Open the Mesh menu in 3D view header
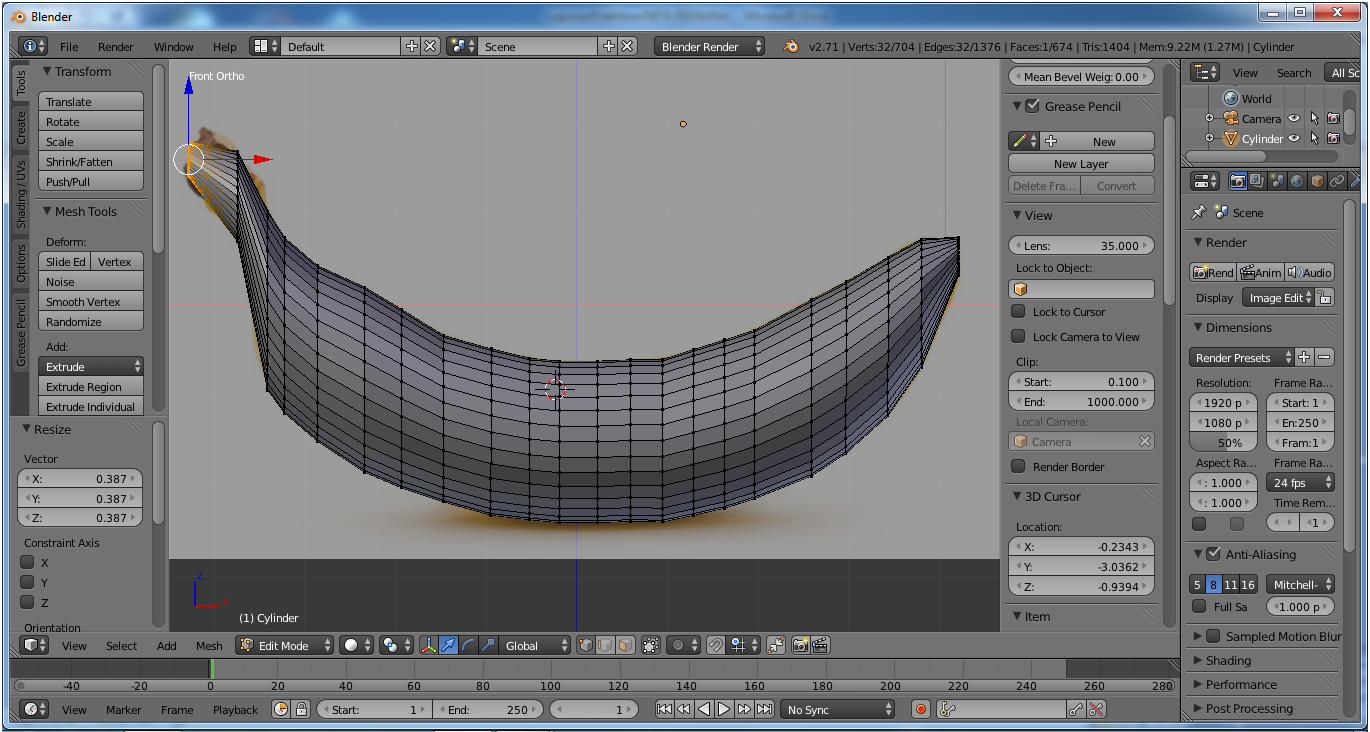Screen dimensions: 1370x732 tap(209, 646)
